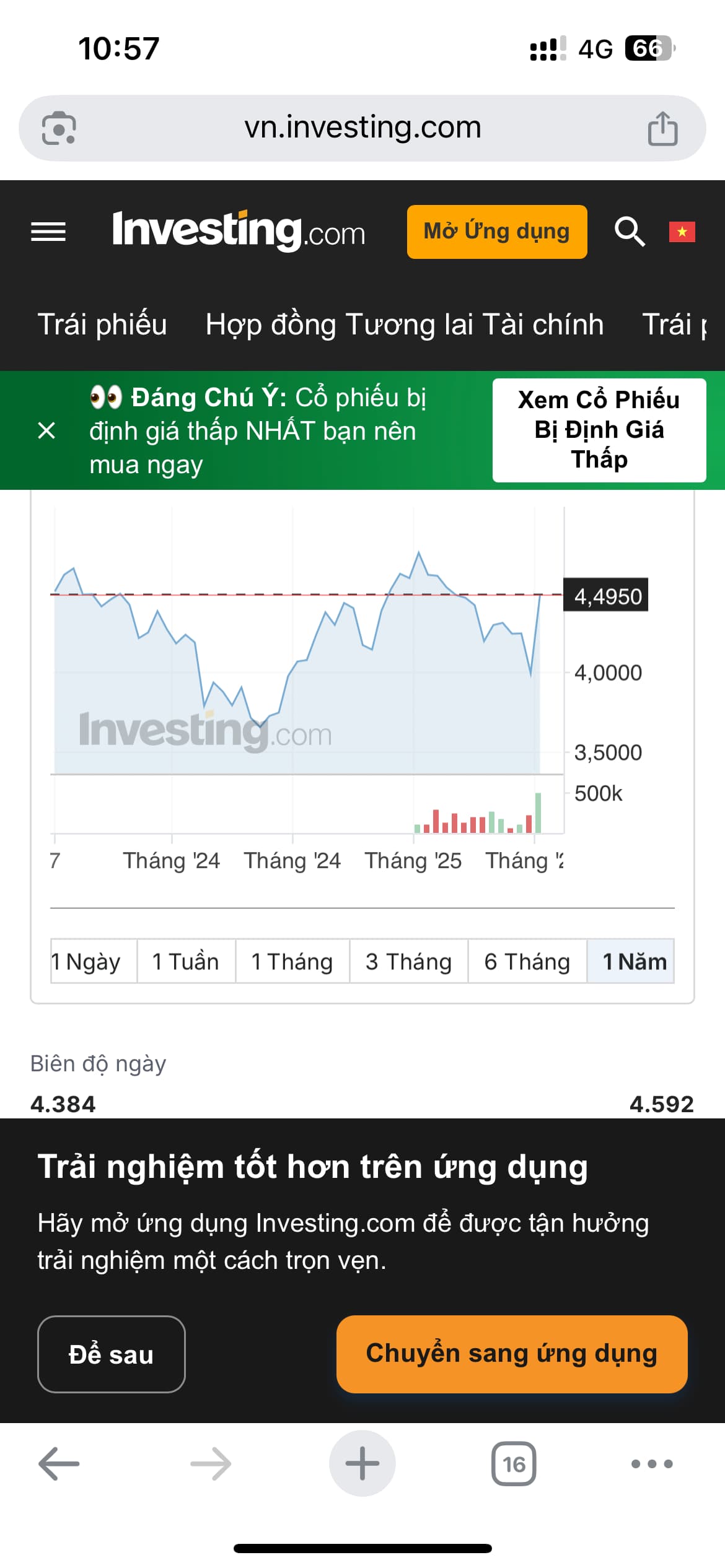725x1568 pixels.
Task: Go to Hợp đồng Tương lai Tài chính
Action: 404,324
